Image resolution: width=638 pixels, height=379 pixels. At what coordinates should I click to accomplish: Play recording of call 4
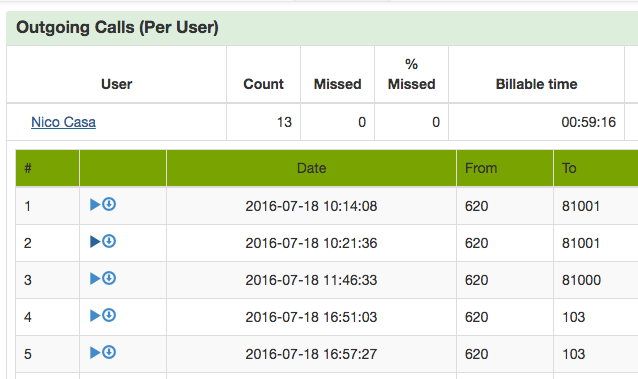click(x=95, y=315)
